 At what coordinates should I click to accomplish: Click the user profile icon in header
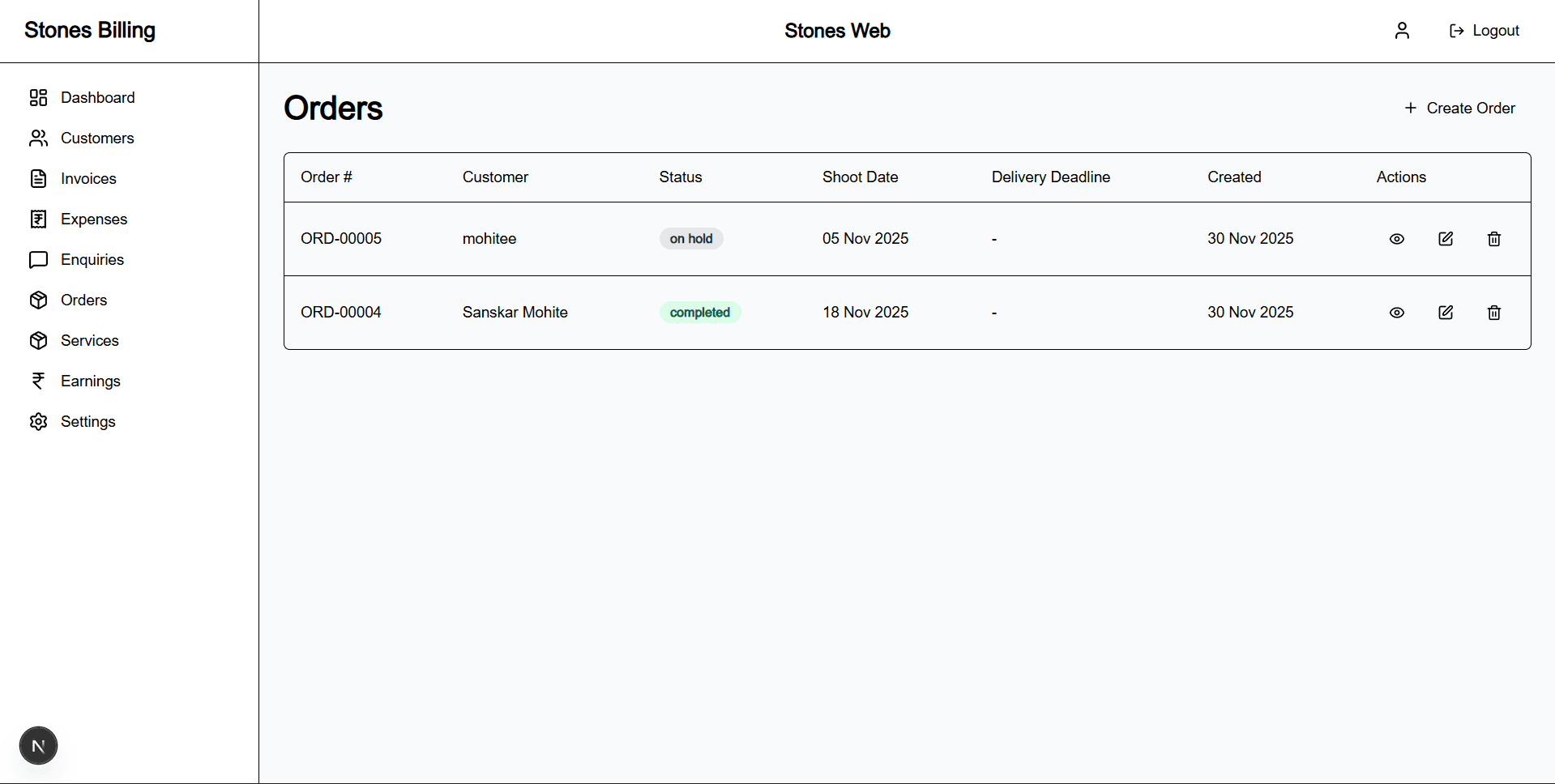coord(1402,30)
